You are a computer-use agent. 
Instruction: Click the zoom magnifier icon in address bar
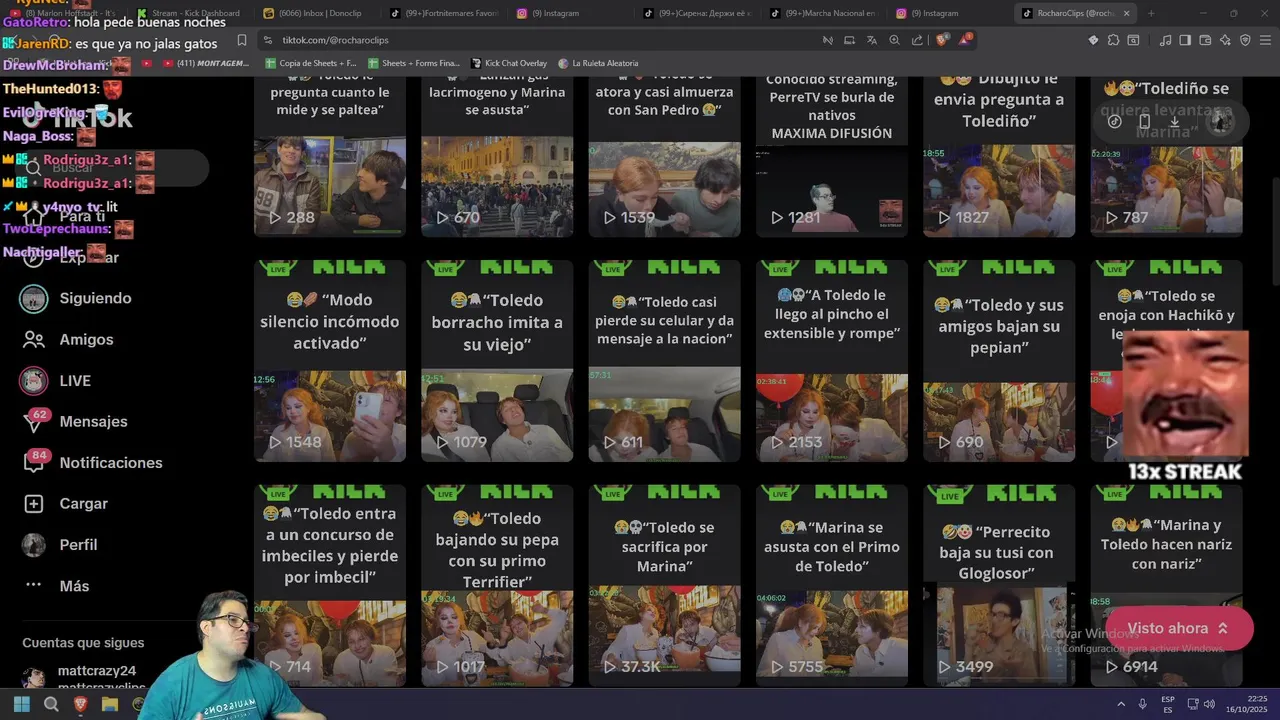click(x=894, y=40)
